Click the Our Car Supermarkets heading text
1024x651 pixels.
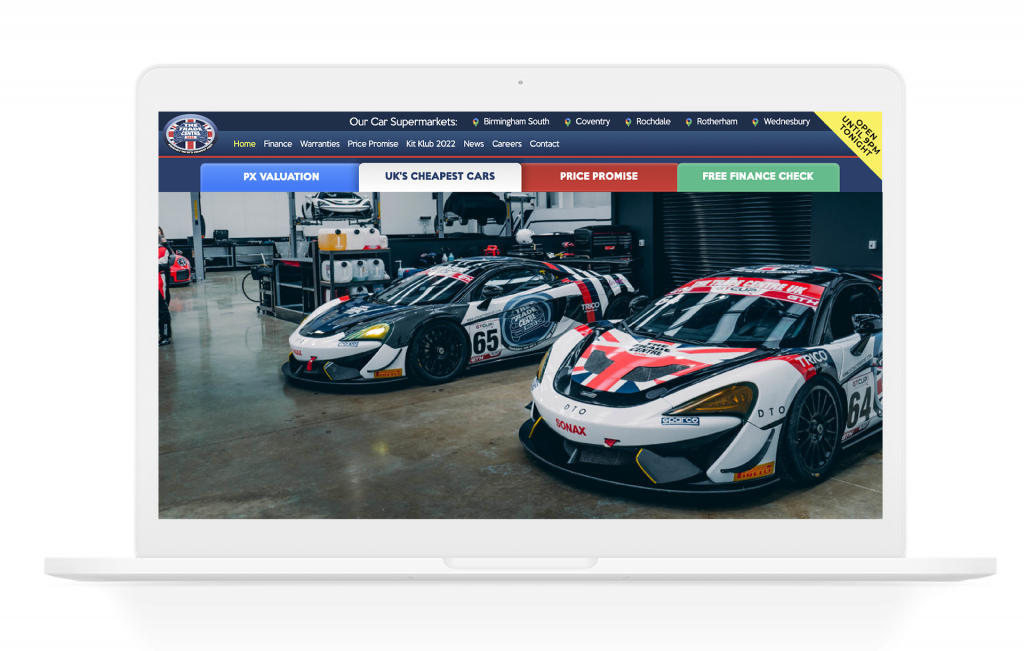click(403, 121)
